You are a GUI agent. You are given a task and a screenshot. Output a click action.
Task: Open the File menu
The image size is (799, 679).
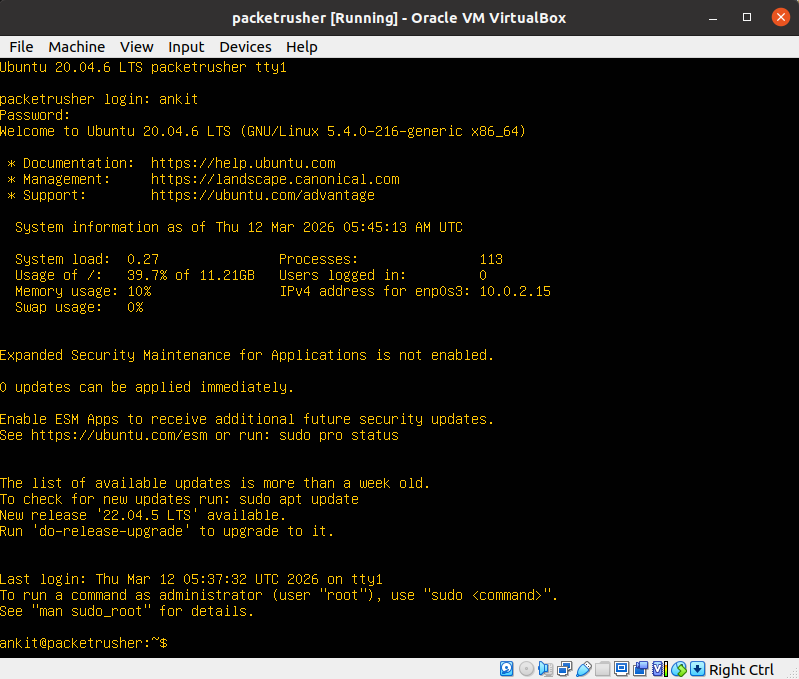coord(21,47)
